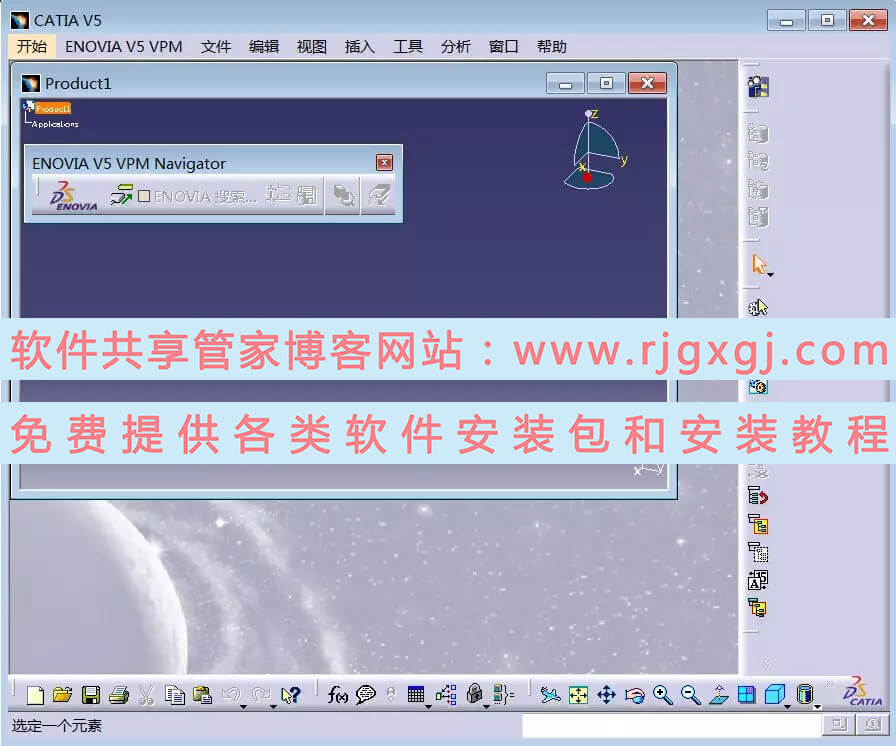This screenshot has width=896, height=746.
Task: Open the 编辑 menu
Action: click(263, 46)
